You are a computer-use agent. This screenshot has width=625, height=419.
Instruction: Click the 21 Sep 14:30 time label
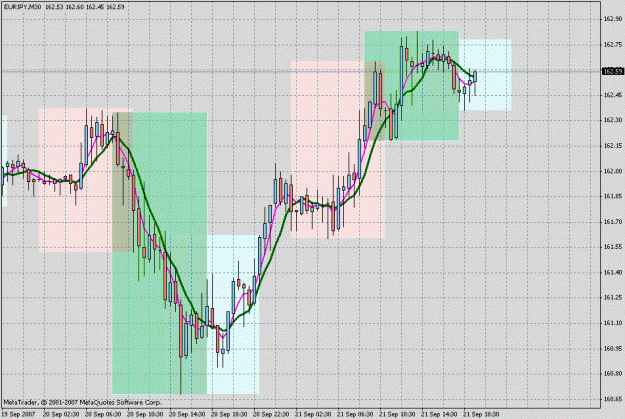(440, 414)
